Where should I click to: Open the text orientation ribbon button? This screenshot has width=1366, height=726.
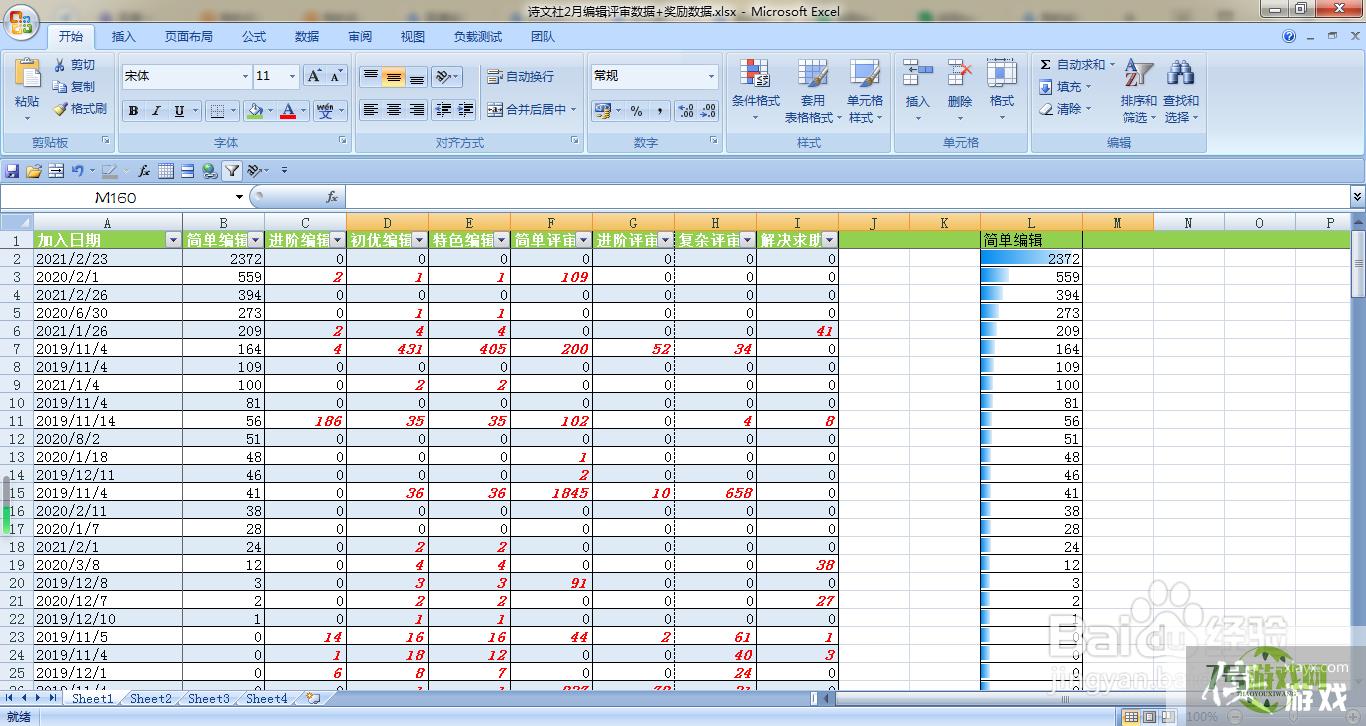[x=447, y=77]
